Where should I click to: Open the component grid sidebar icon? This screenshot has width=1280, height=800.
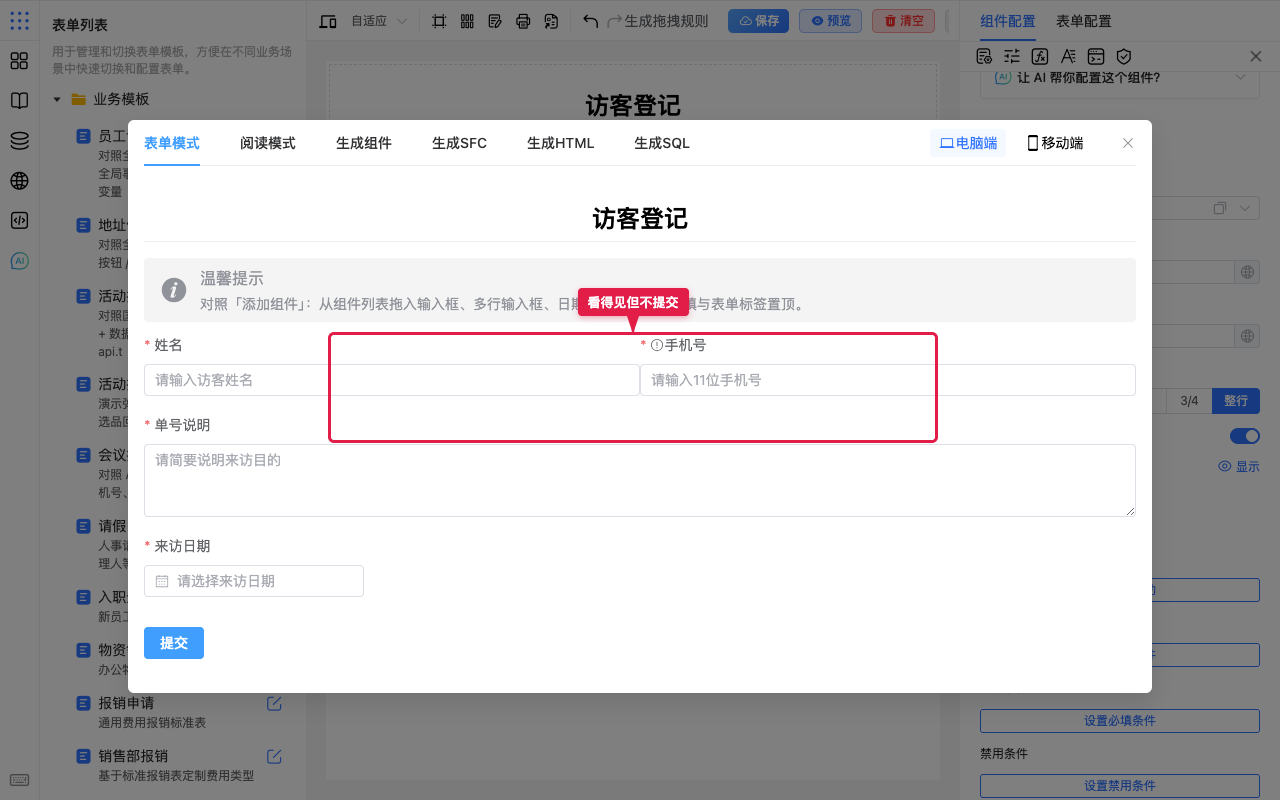(19, 61)
